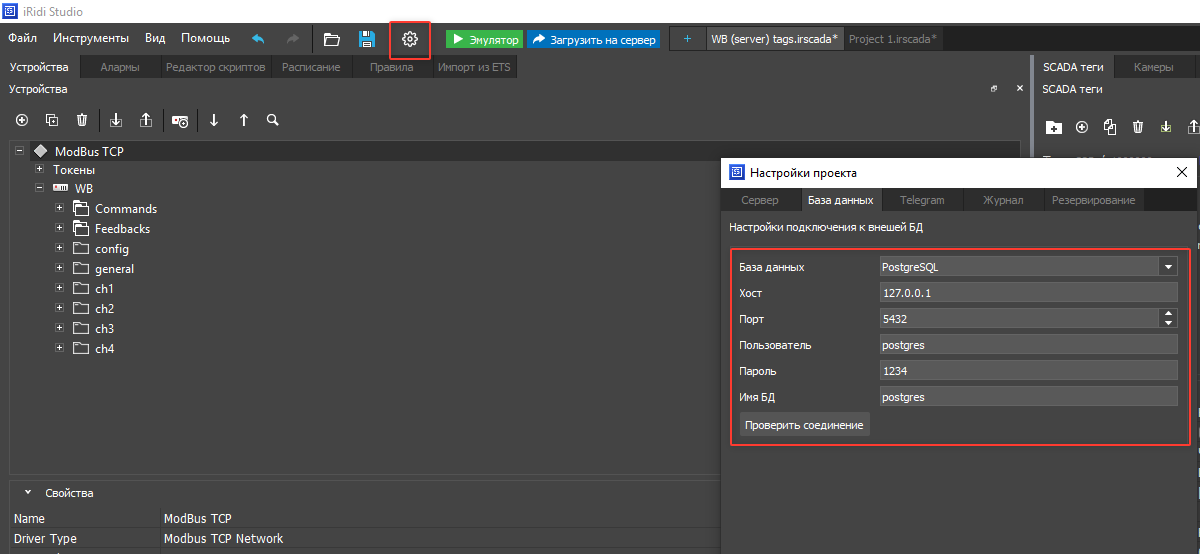The image size is (1200, 554).
Task: Collapse the ModBus TCP tree node
Action: [x=20, y=151]
